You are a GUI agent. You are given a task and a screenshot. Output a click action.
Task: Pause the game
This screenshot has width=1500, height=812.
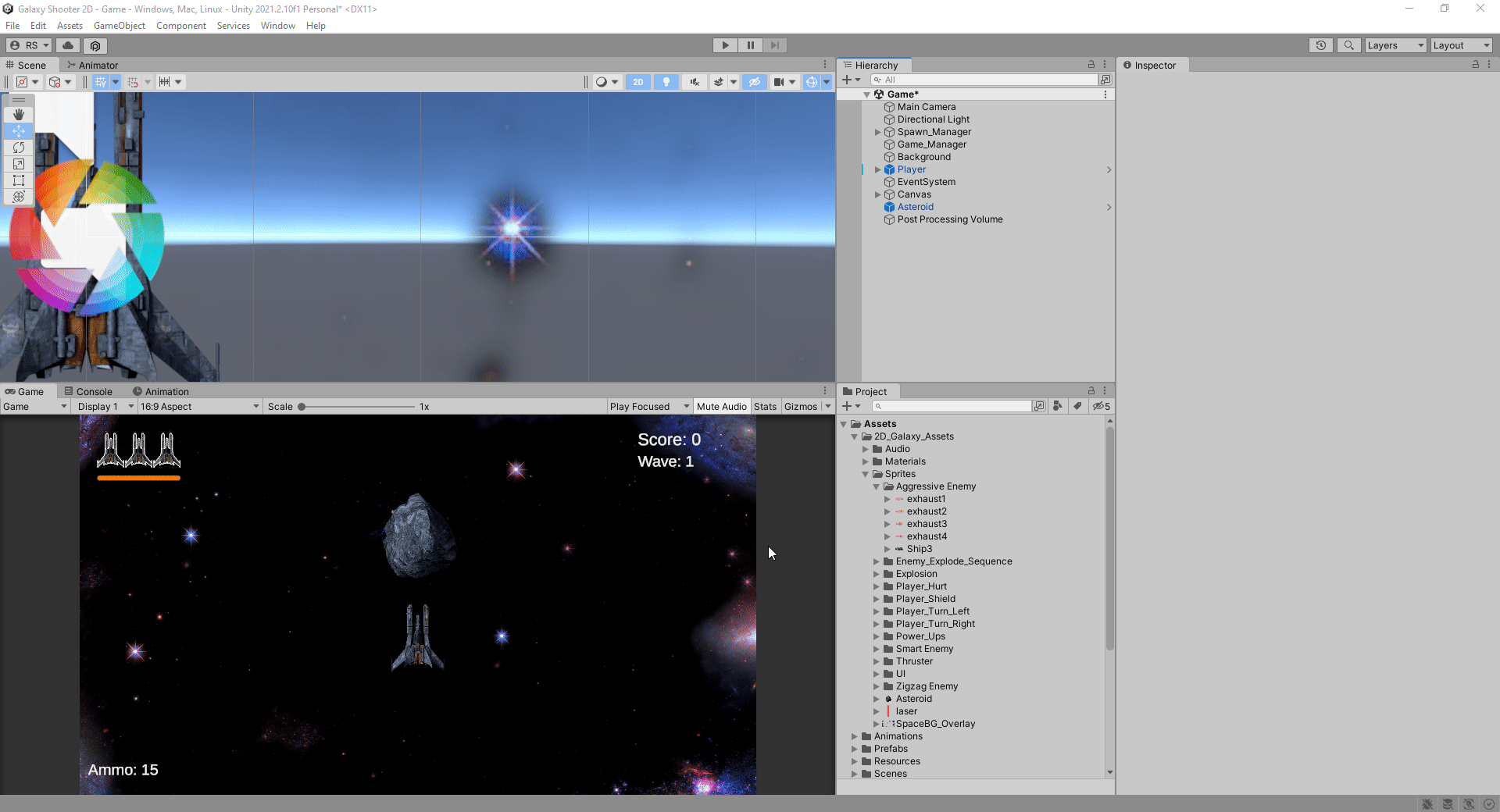click(750, 45)
